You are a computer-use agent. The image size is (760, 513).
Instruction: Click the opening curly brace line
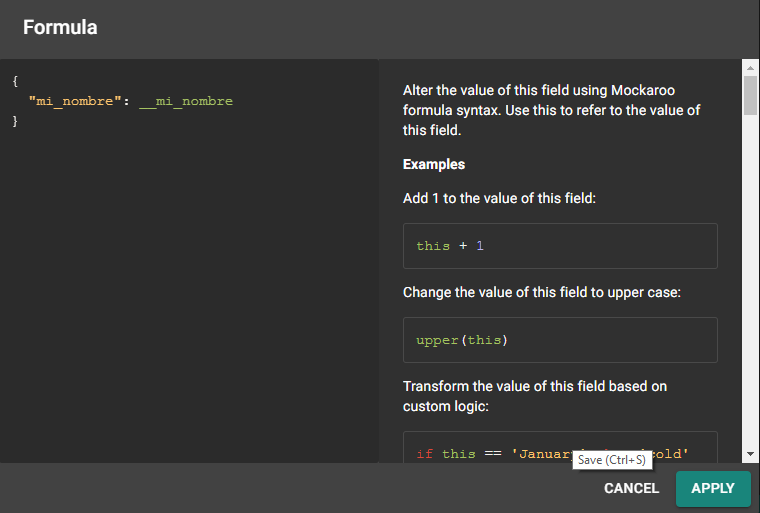15,82
